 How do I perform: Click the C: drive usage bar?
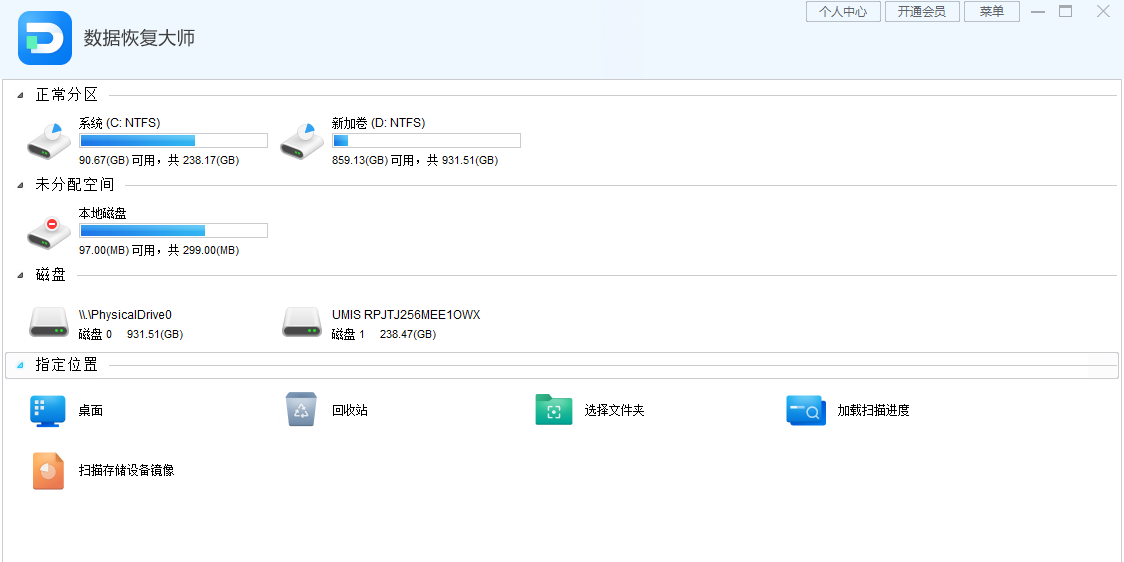[x=173, y=141]
